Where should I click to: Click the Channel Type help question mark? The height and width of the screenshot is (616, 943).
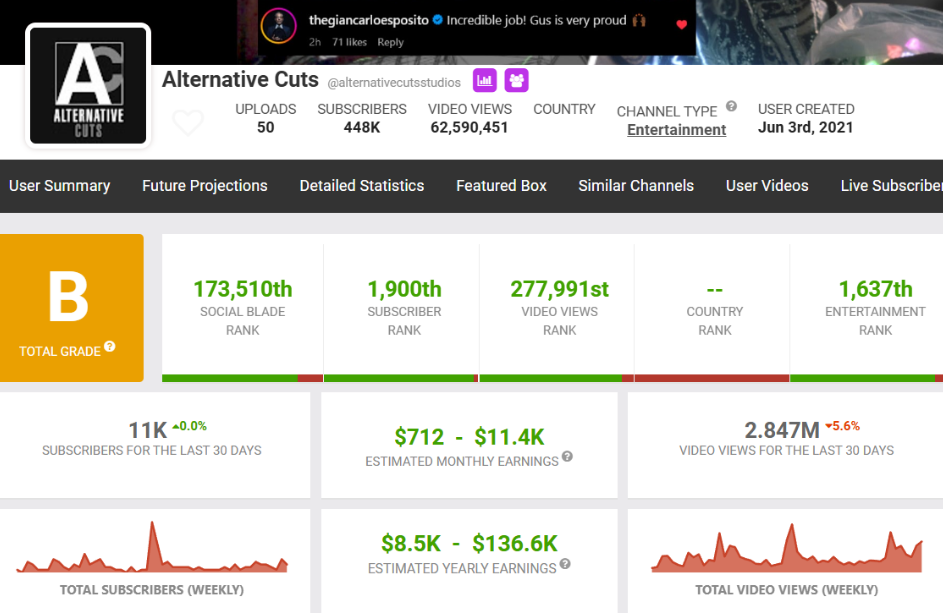tap(731, 106)
